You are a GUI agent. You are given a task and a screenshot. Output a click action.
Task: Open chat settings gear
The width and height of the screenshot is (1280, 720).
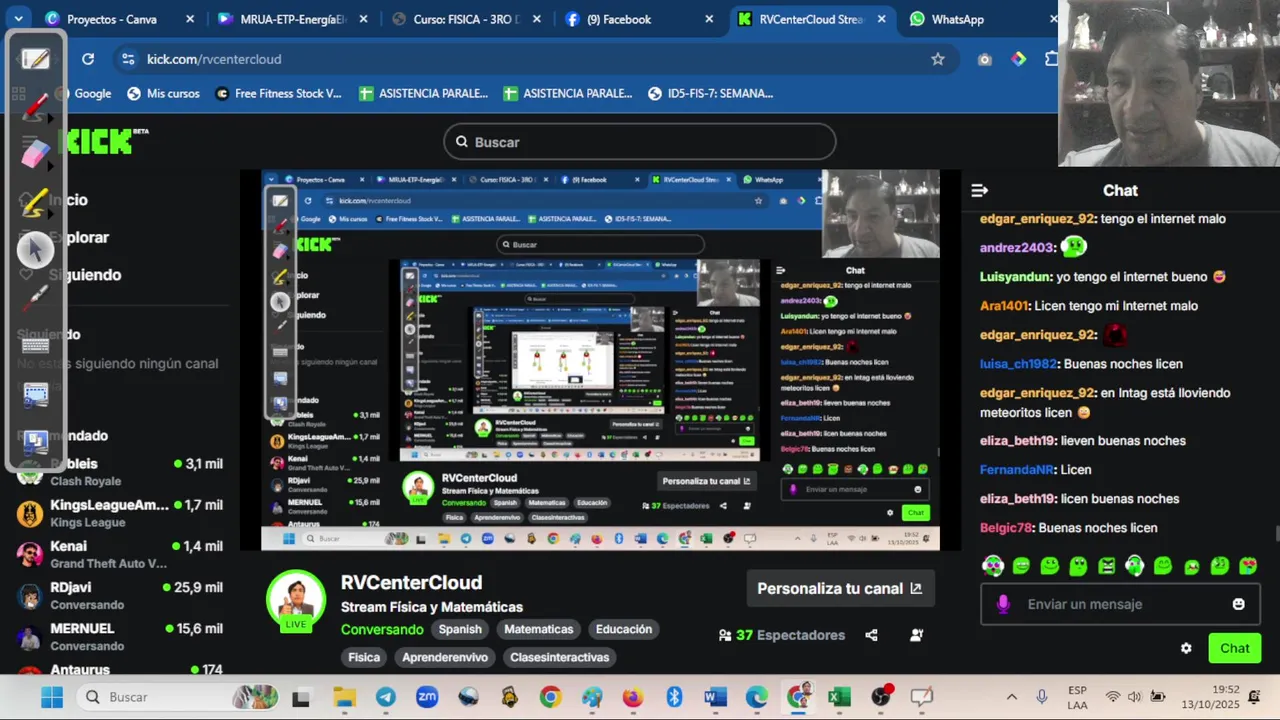point(1186,648)
